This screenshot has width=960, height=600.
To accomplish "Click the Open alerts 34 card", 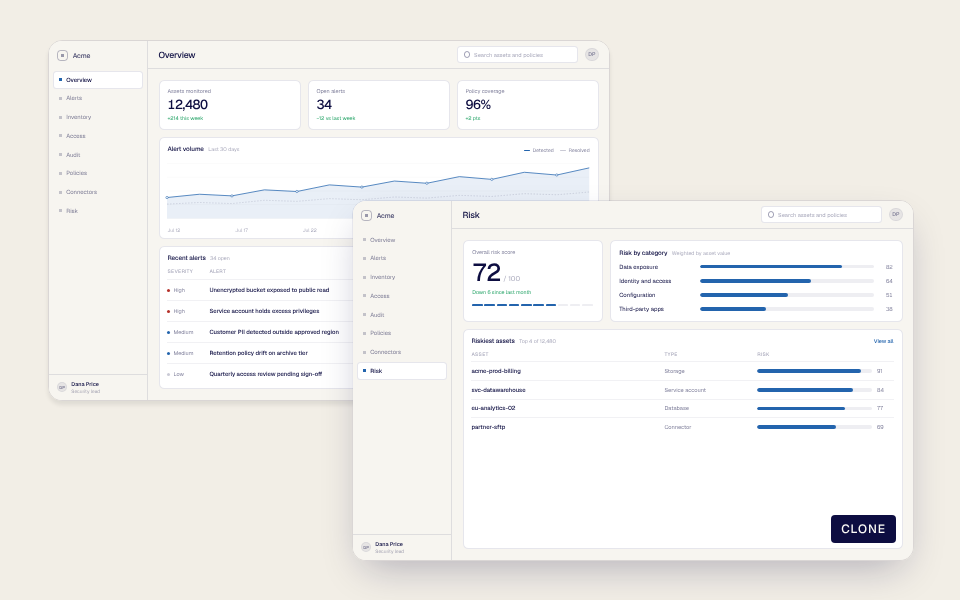I will coord(378,105).
